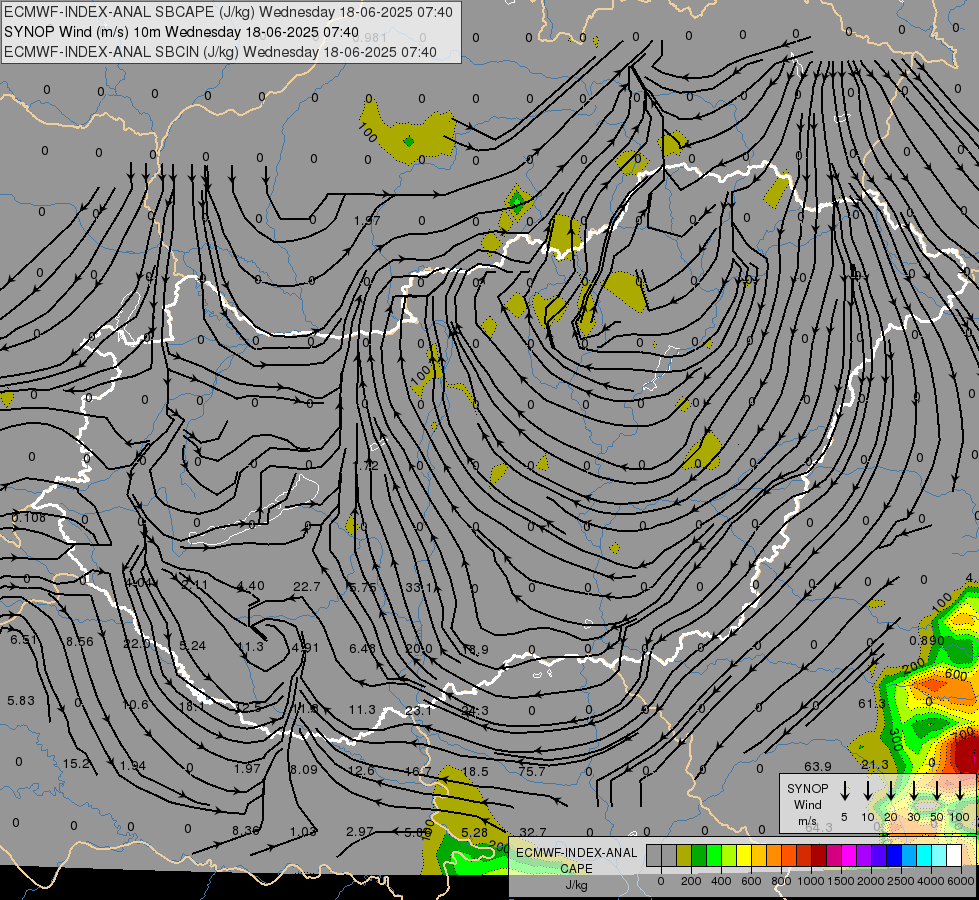Click the SYNOP label in wind legend
979x900 pixels.
click(x=807, y=789)
